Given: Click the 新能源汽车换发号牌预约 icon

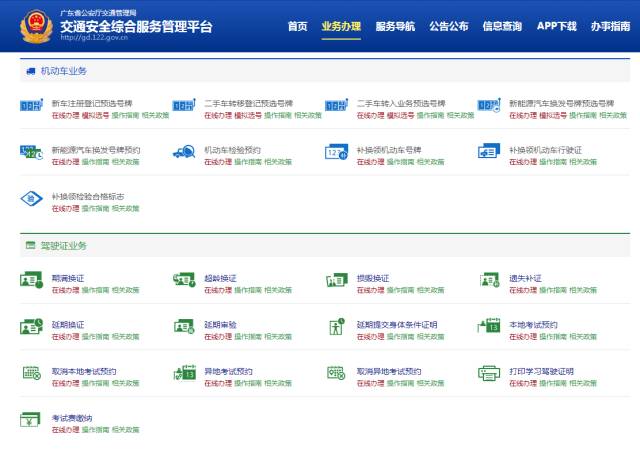Looking at the screenshot, I should pos(31,153).
